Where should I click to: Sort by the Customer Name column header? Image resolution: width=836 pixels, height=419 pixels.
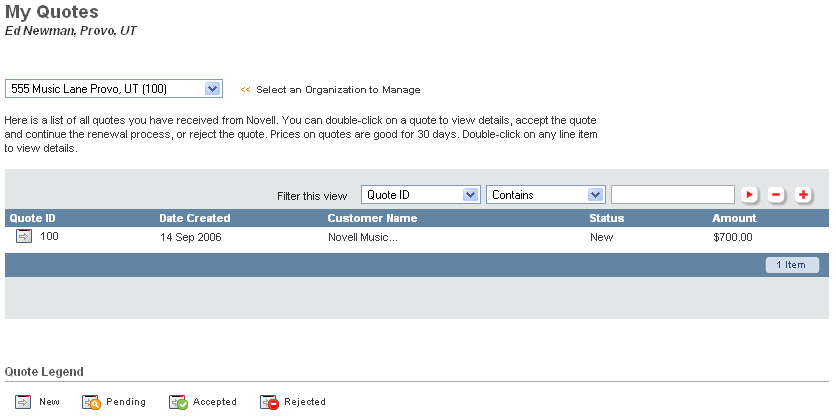372,218
